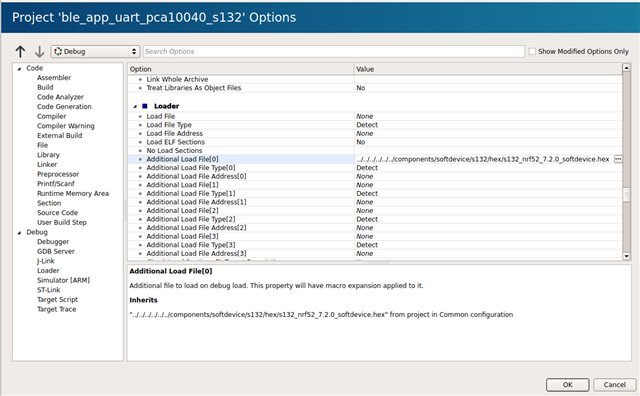This screenshot has width=640, height=396.
Task: Click the blue Loader group square icon
Action: click(144, 106)
